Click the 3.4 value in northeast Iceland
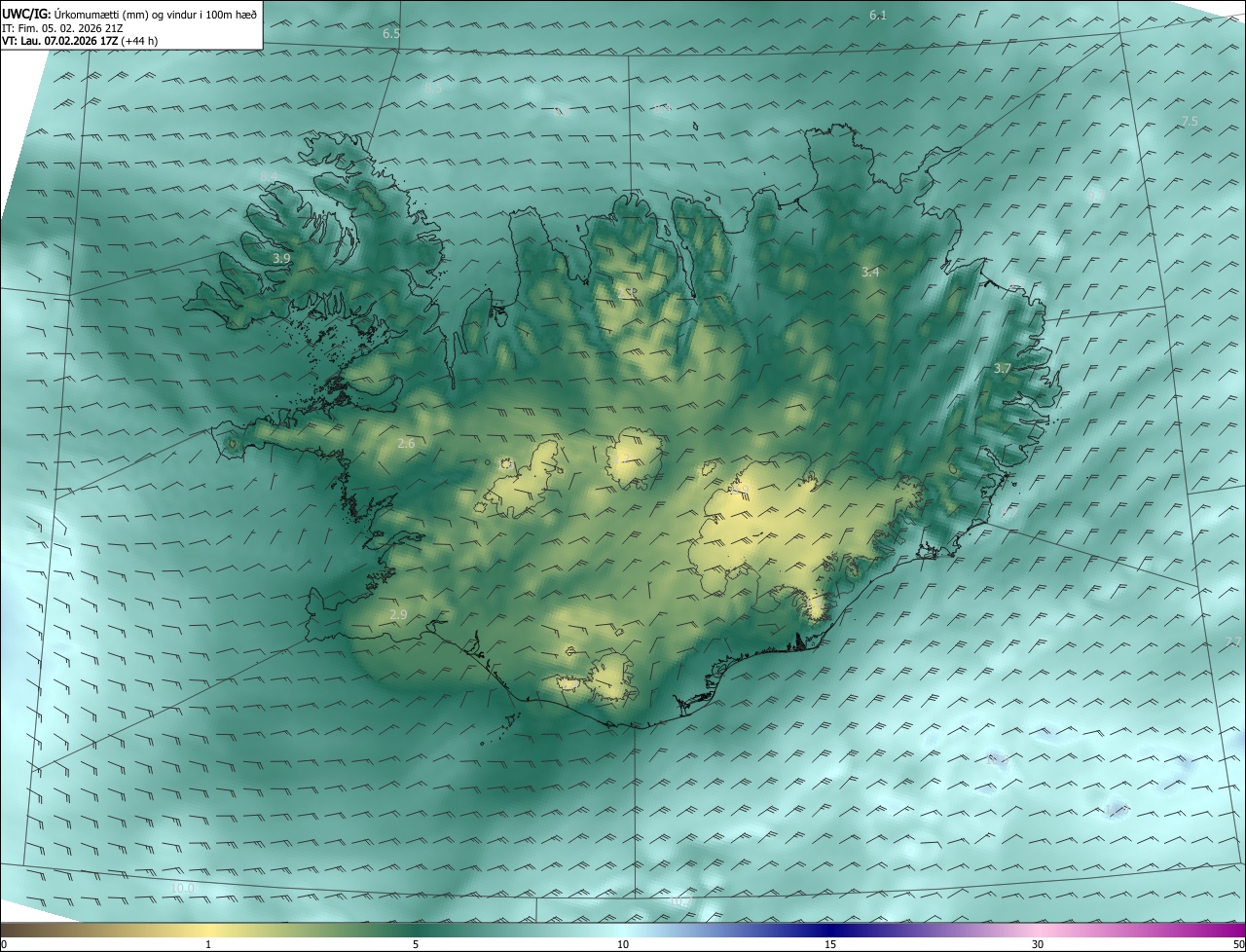Image resolution: width=1246 pixels, height=952 pixels. (x=870, y=273)
